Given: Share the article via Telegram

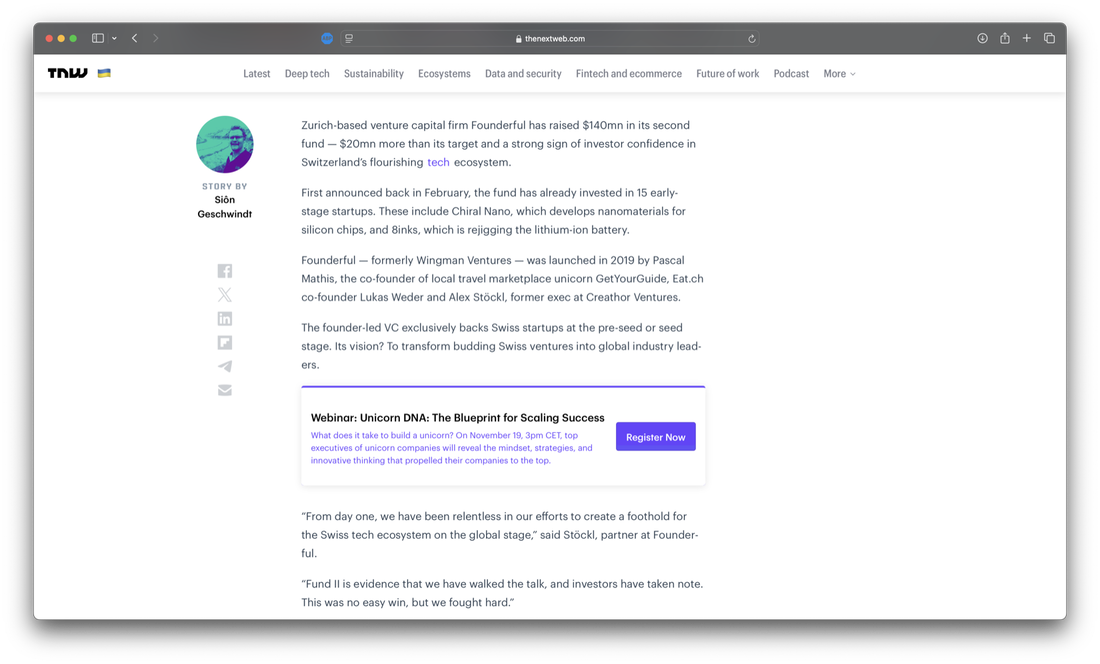Looking at the screenshot, I should point(224,366).
